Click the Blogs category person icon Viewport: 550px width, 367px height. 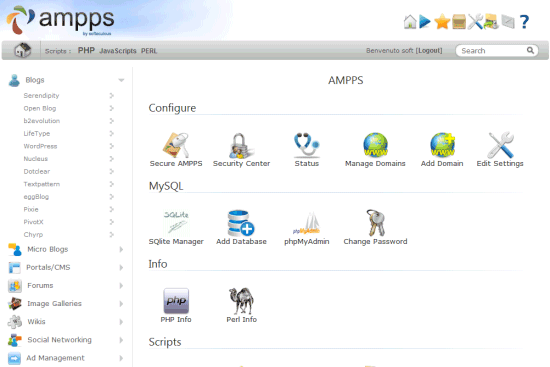(x=14, y=80)
